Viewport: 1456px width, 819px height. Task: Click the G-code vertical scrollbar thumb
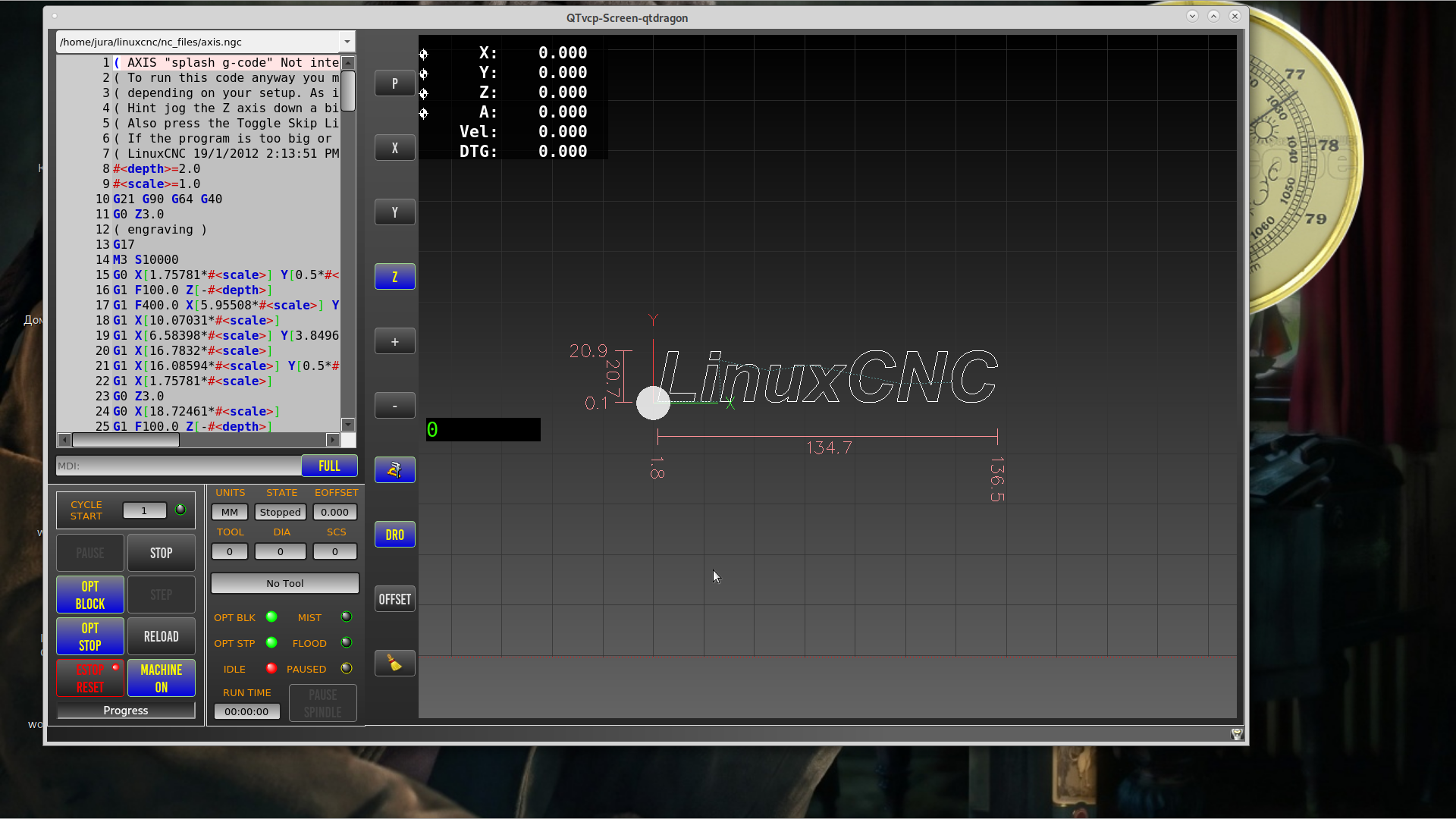348,91
